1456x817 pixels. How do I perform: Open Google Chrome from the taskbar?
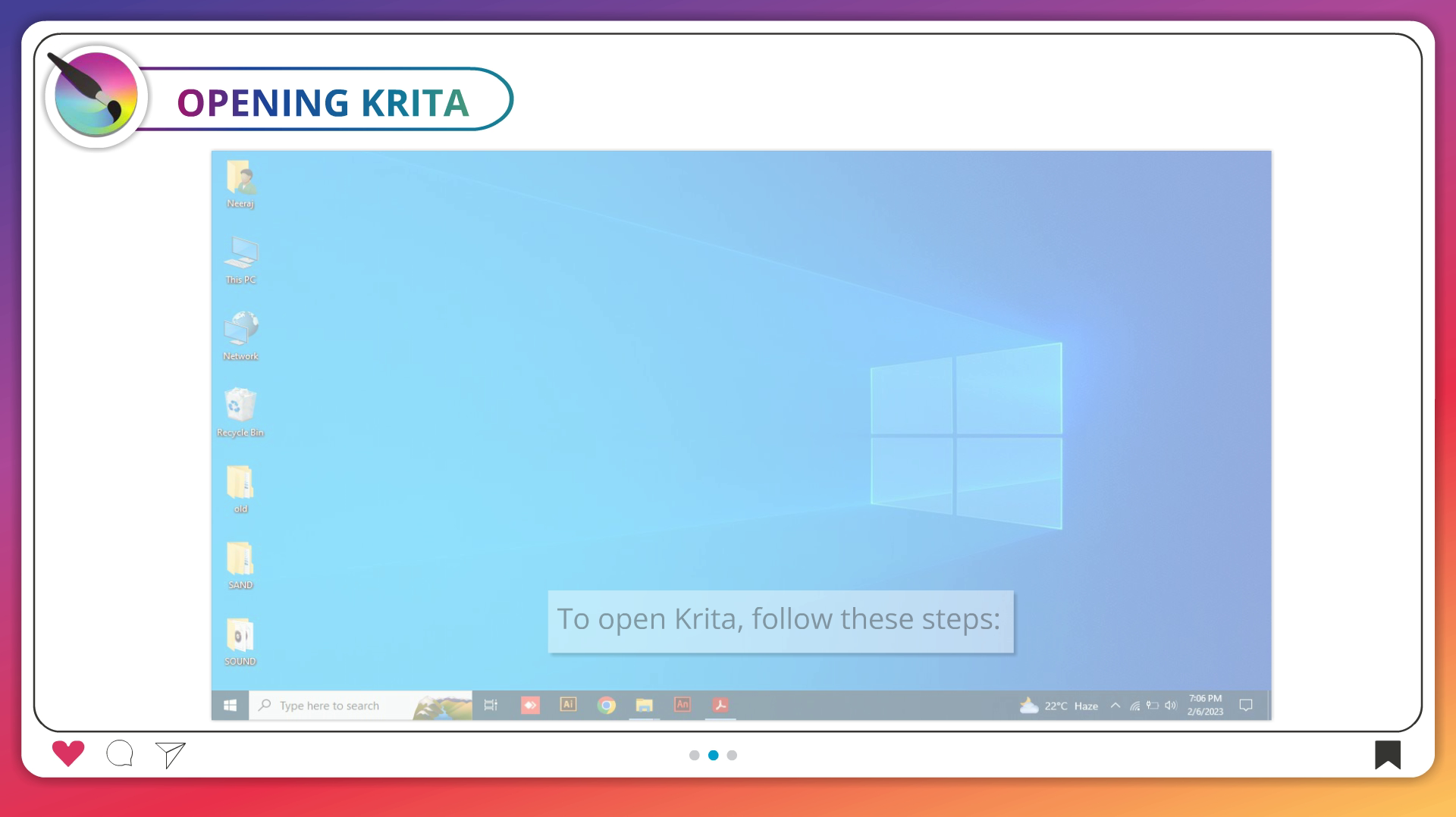[x=606, y=706]
